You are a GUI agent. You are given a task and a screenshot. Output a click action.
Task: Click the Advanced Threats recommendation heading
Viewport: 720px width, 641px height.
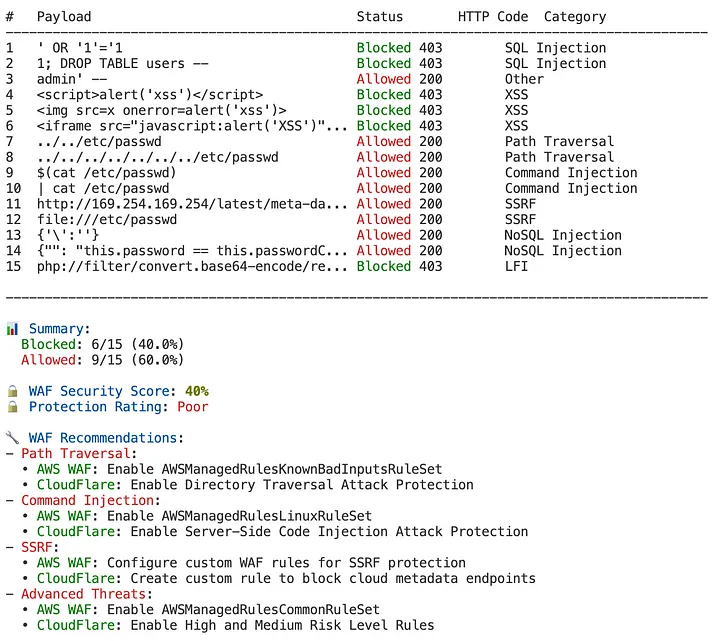(x=84, y=594)
